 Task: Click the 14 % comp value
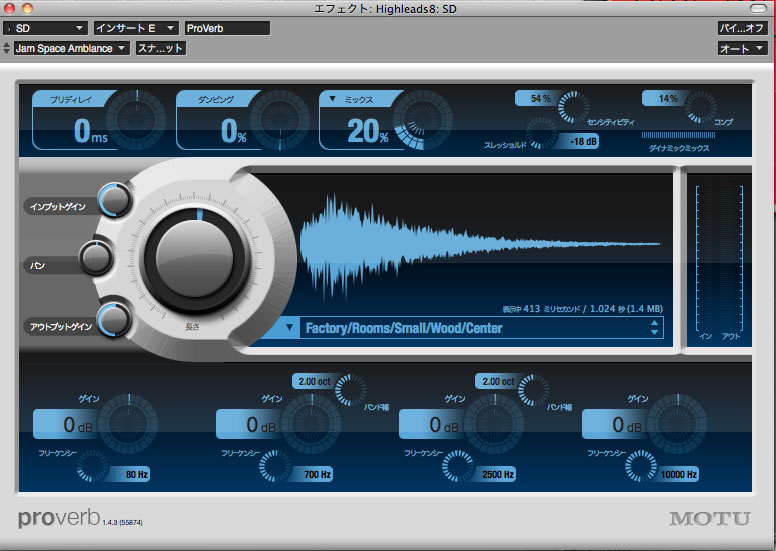point(667,99)
